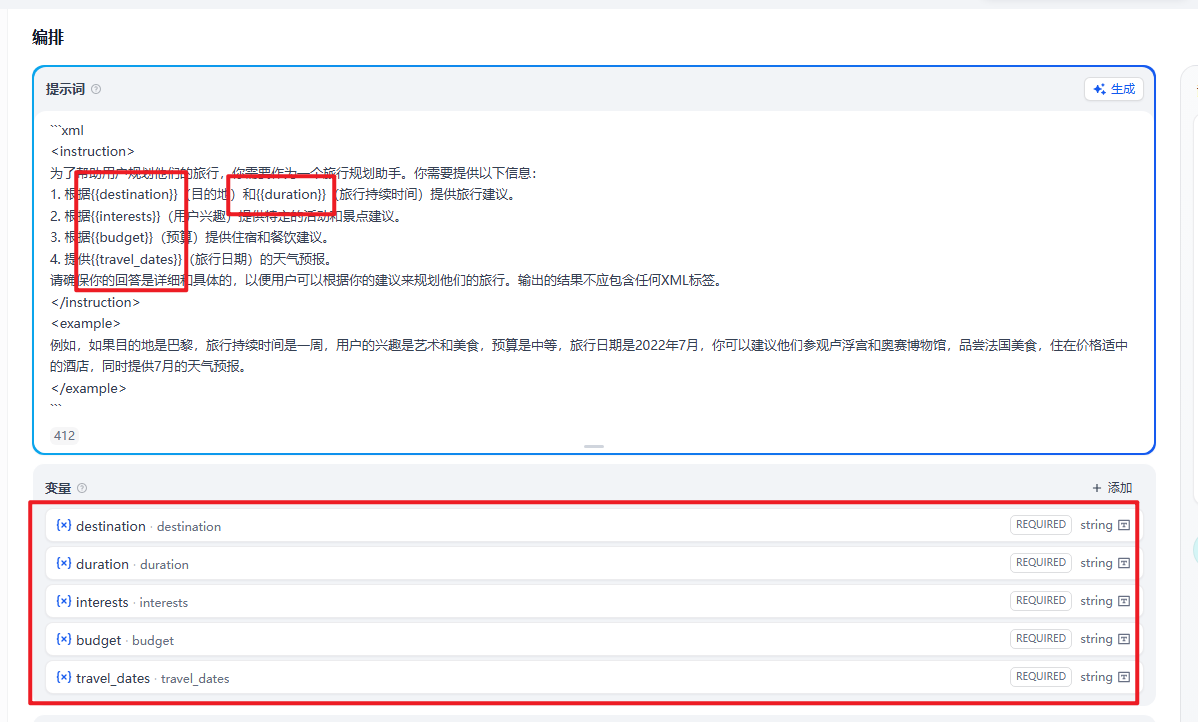Click the help icon next to 提示词

(96, 89)
